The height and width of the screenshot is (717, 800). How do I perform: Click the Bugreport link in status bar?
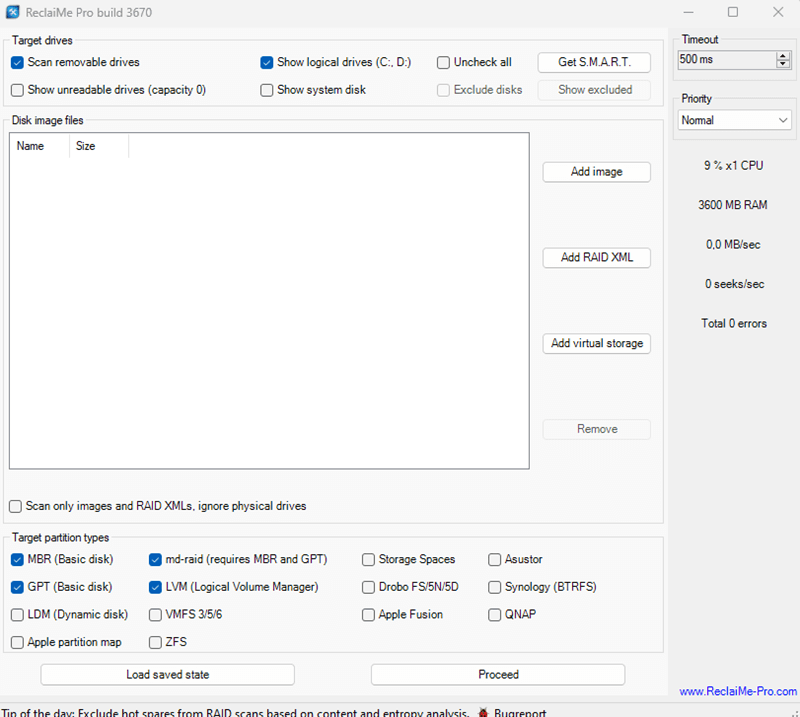point(520,712)
